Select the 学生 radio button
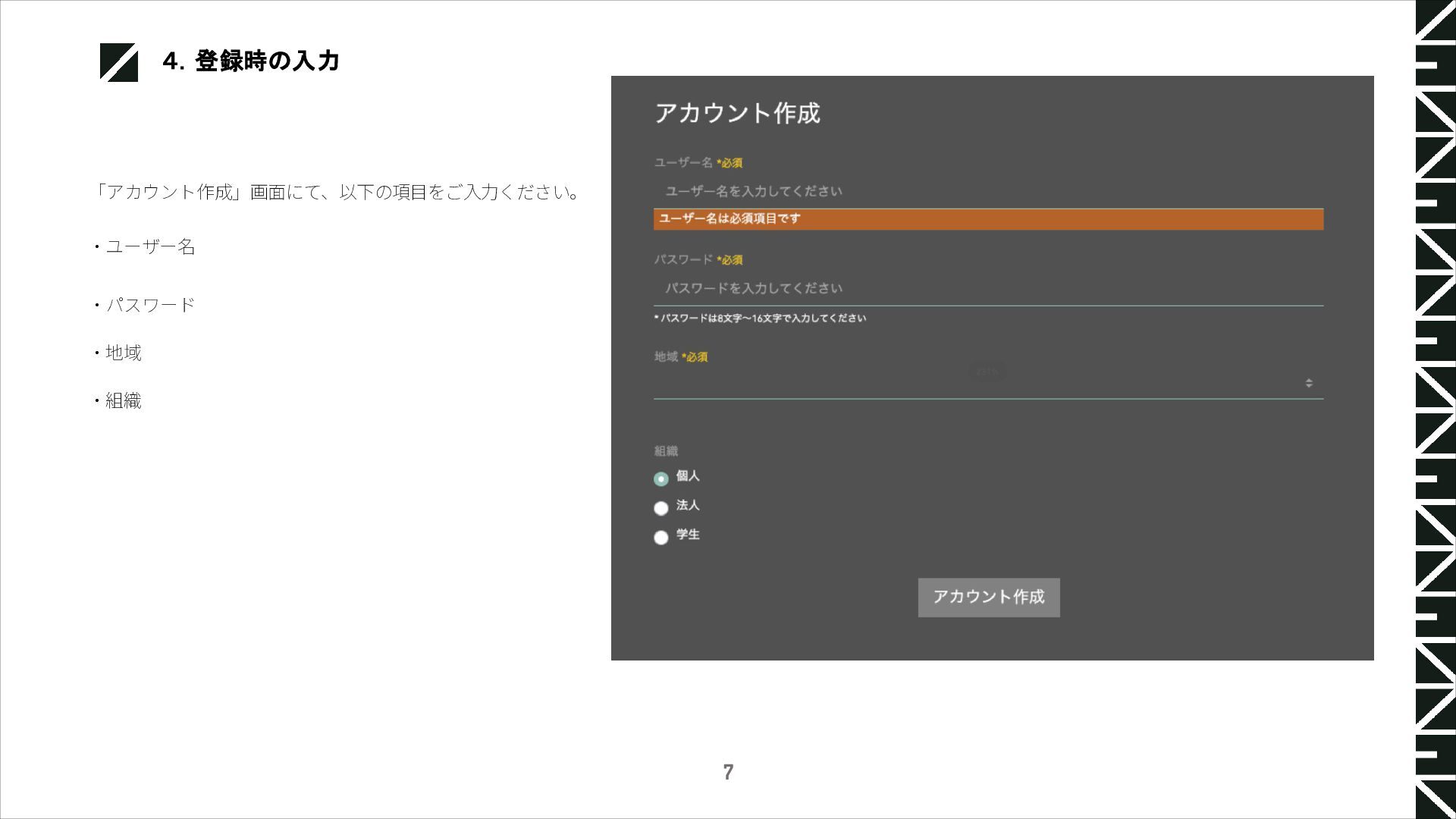Image resolution: width=1456 pixels, height=819 pixels. (x=661, y=538)
